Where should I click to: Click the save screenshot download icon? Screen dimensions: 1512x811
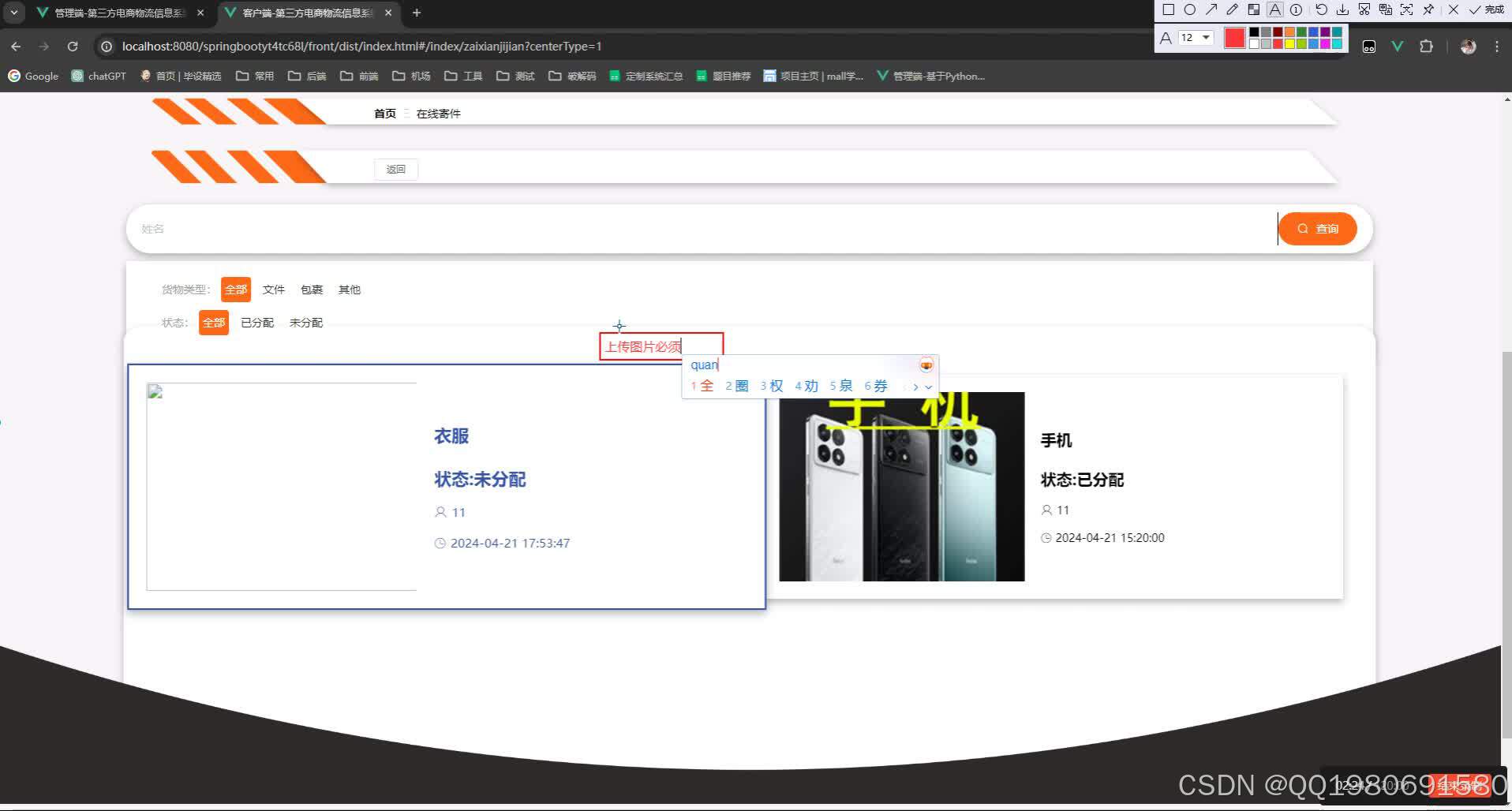click(1343, 10)
